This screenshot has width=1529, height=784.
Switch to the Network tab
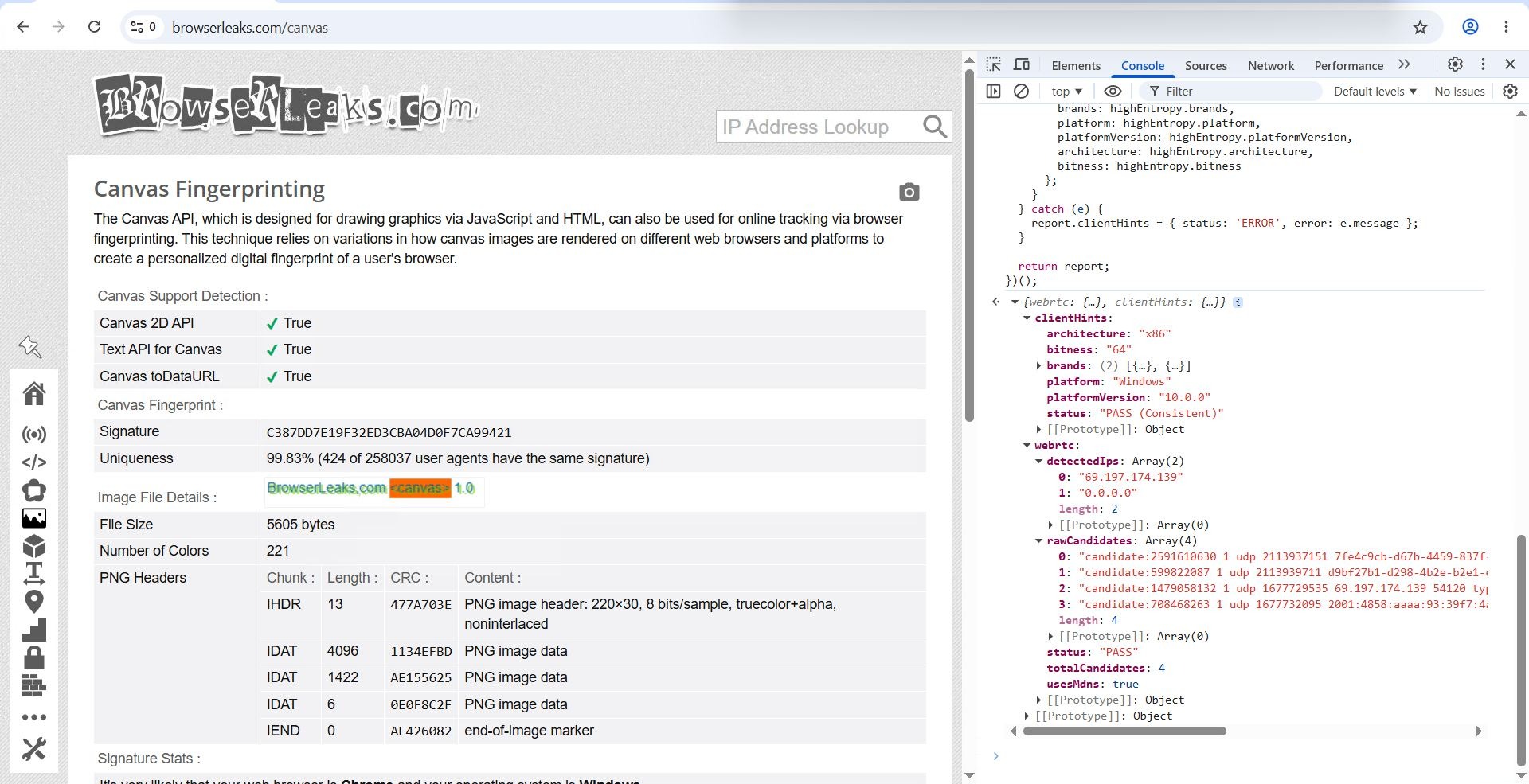tap(1271, 65)
